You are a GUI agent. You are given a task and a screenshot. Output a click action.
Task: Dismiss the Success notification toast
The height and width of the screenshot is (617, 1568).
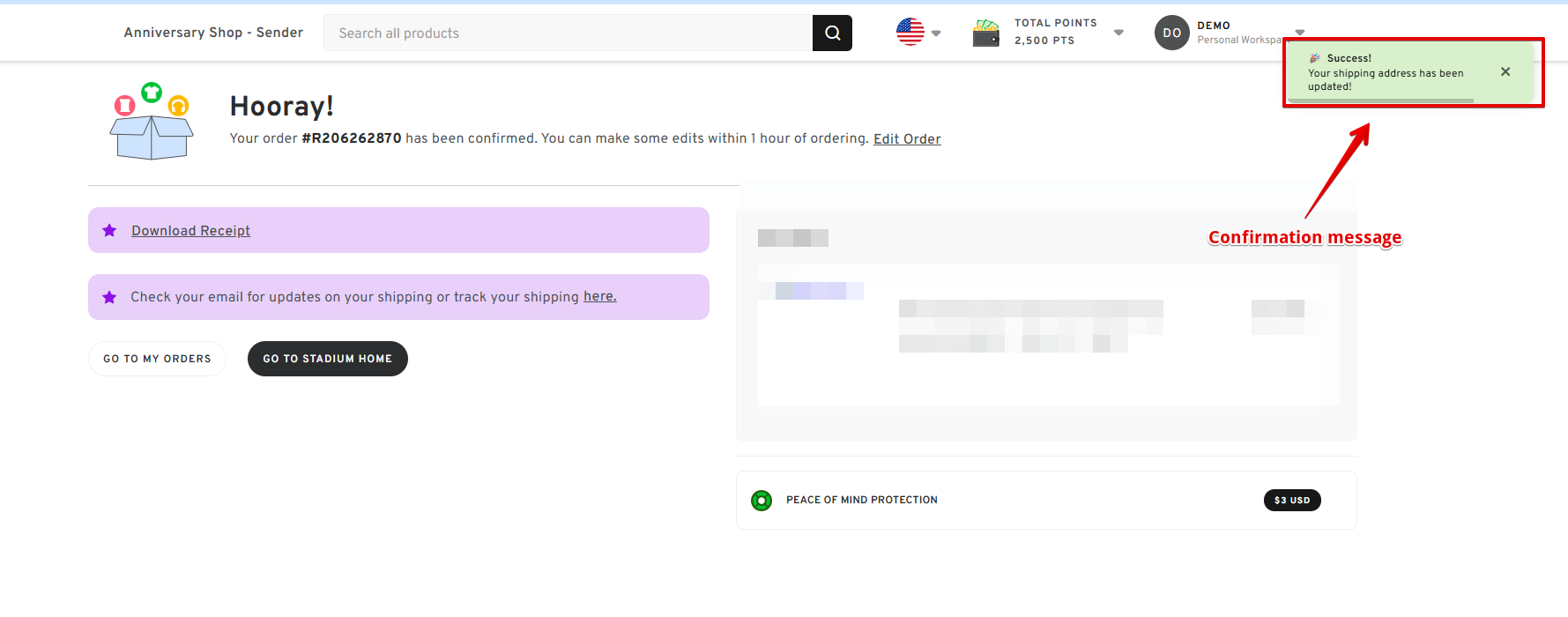(1505, 72)
